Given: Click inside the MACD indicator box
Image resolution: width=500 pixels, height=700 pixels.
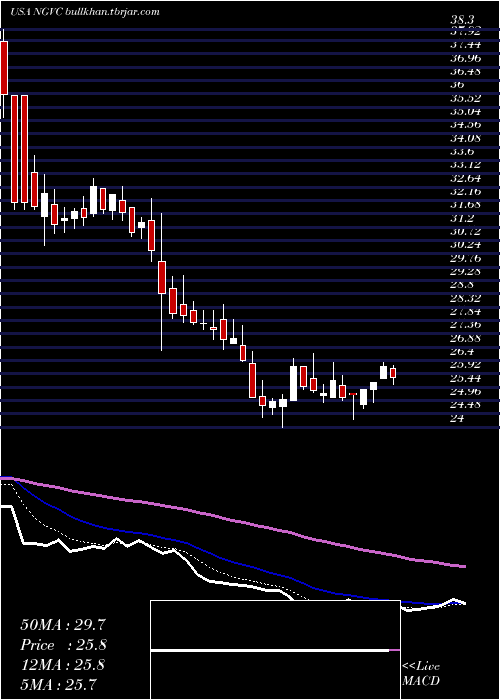Looking at the screenshot, I should 275,650.
